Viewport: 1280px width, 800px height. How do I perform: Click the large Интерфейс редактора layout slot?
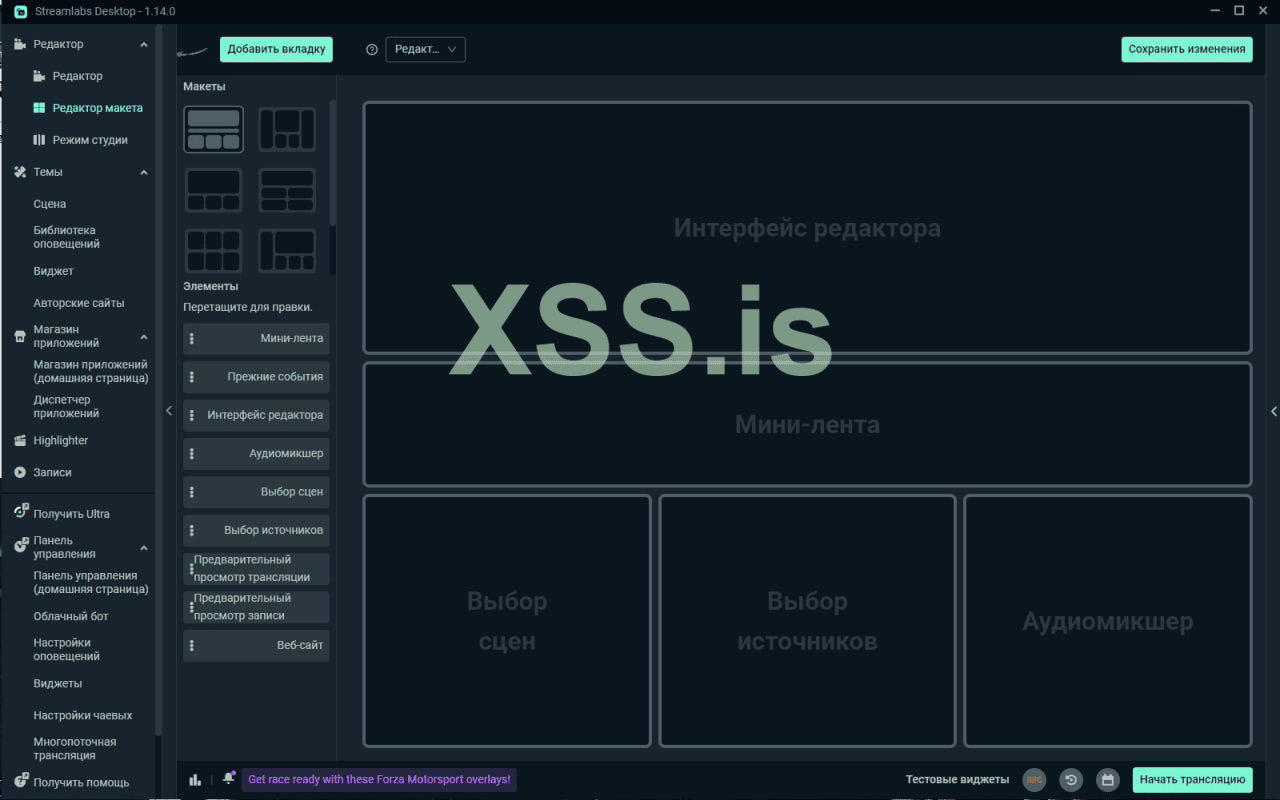(807, 228)
